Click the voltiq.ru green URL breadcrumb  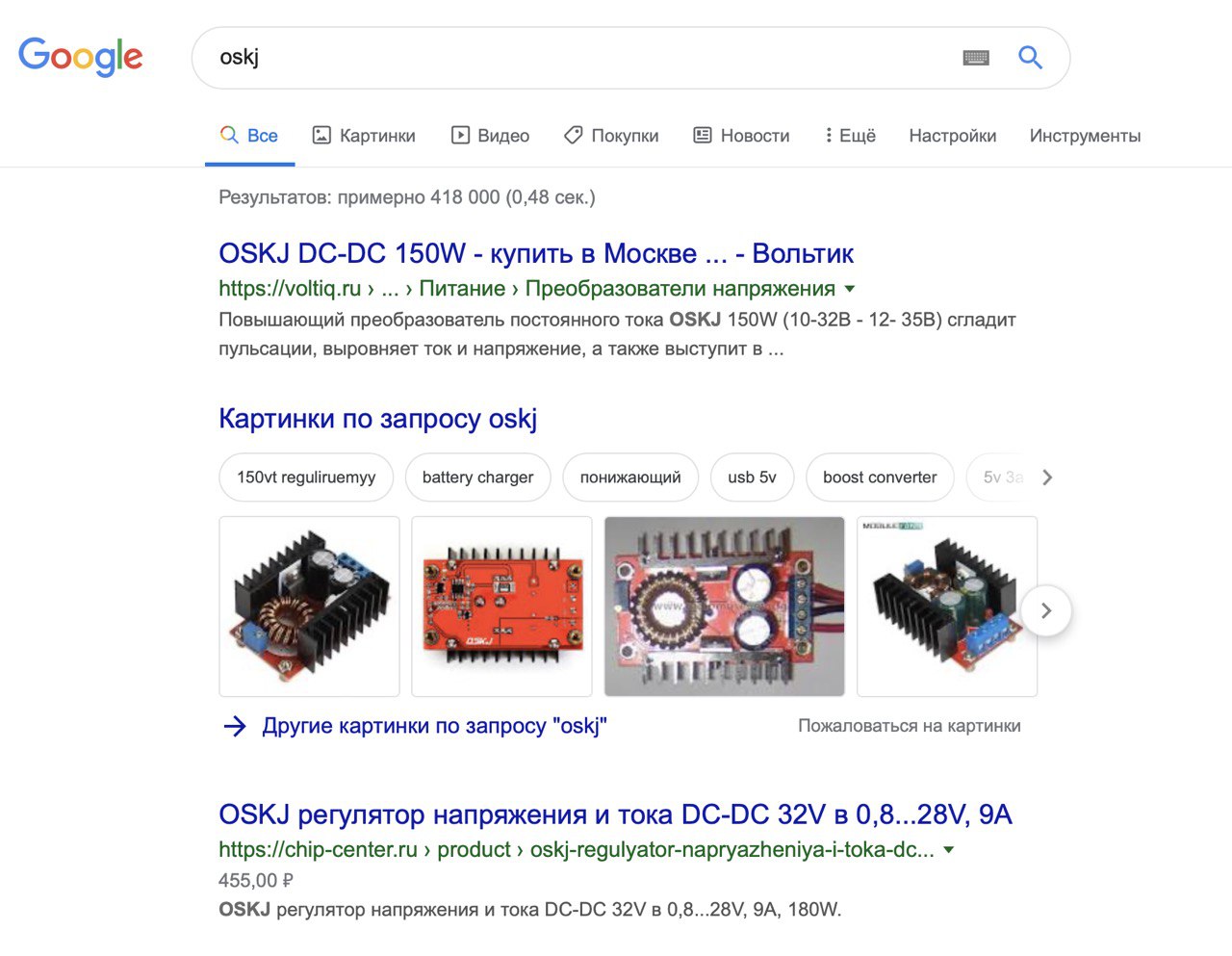(x=526, y=289)
